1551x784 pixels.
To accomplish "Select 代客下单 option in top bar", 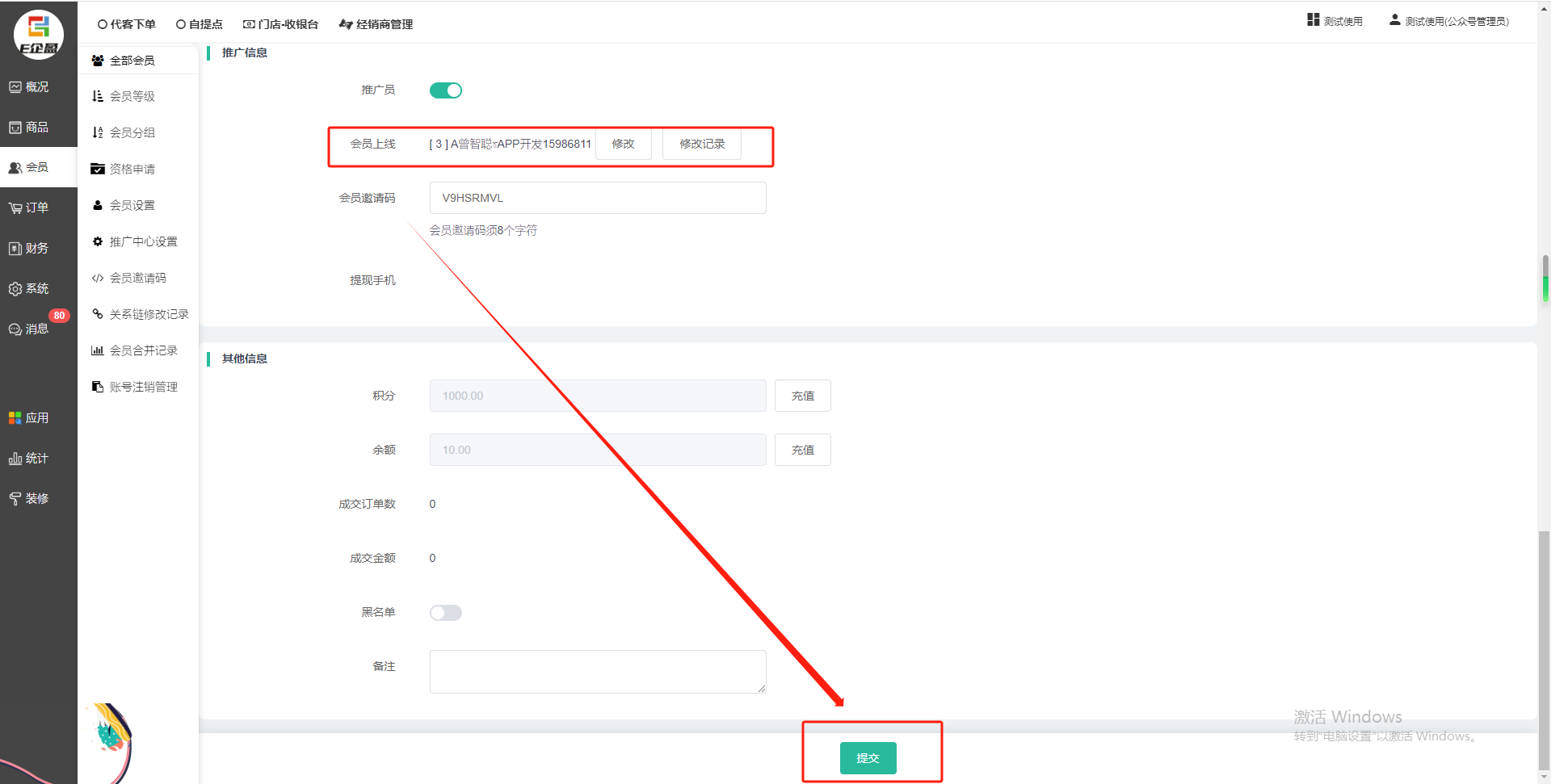I will tap(127, 24).
